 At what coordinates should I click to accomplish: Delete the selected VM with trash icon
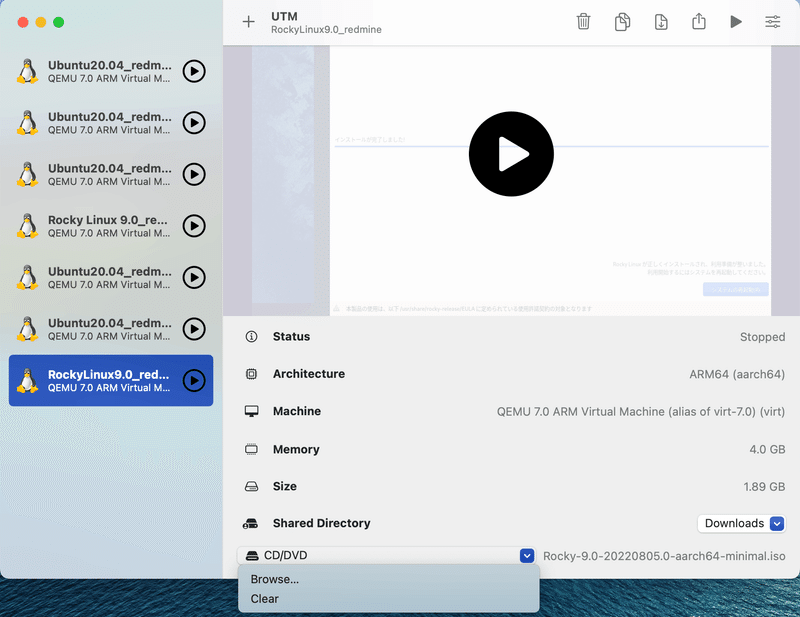coord(583,22)
